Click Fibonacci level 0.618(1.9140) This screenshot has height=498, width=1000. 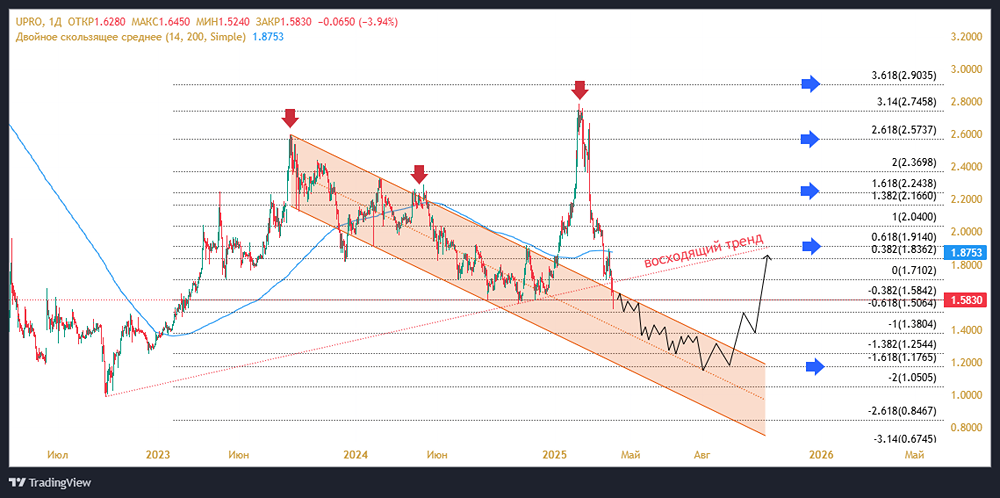[x=904, y=237]
